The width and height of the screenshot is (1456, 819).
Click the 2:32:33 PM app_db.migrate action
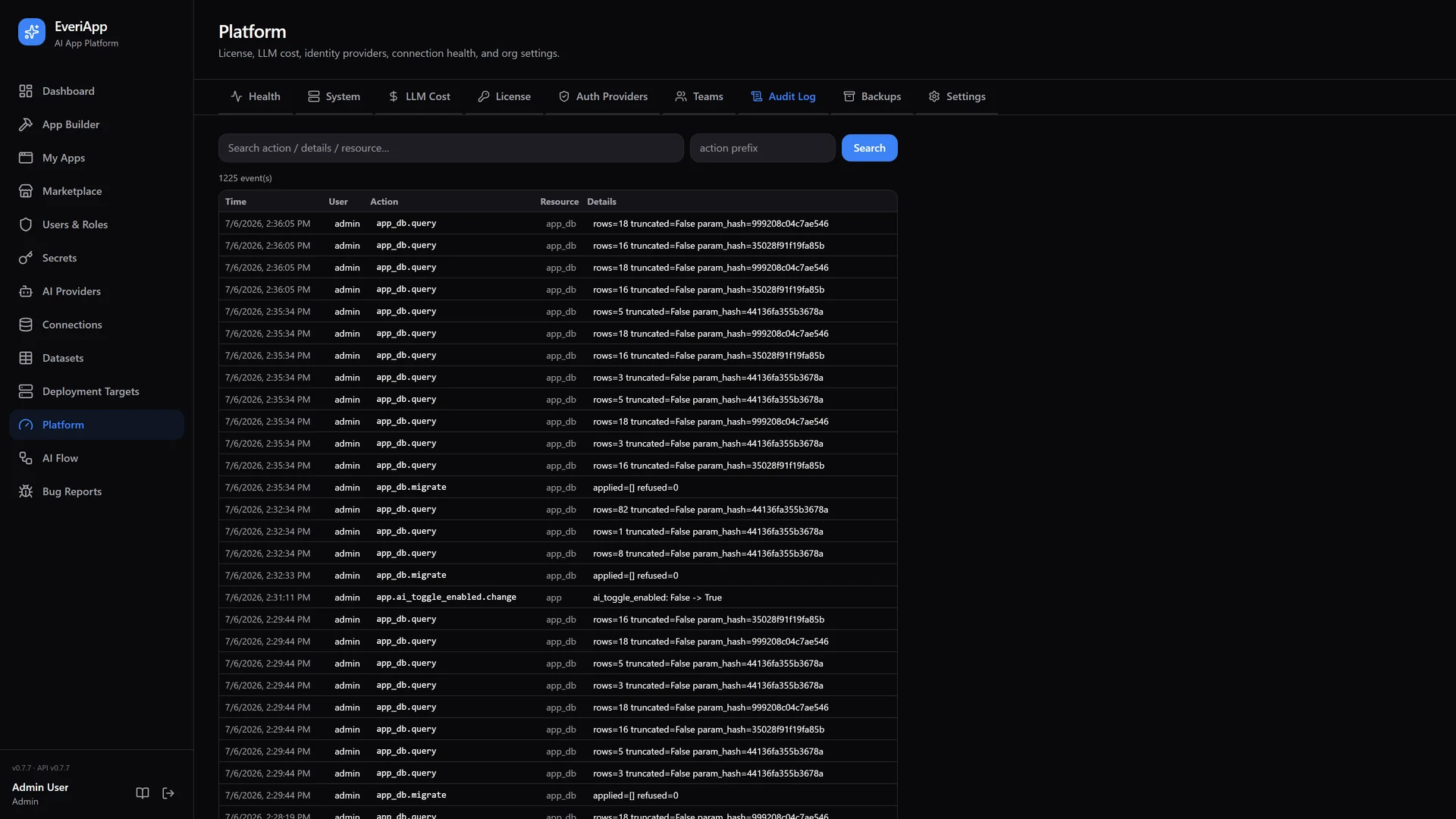coord(411,576)
